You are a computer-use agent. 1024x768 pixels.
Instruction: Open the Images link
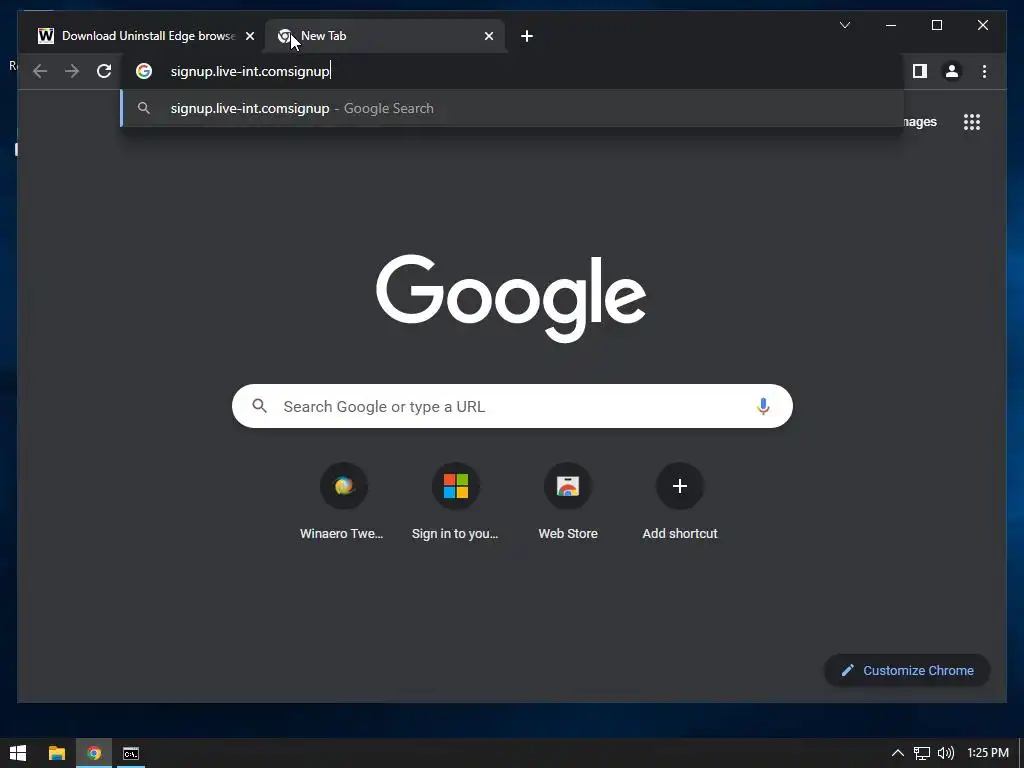(x=920, y=121)
